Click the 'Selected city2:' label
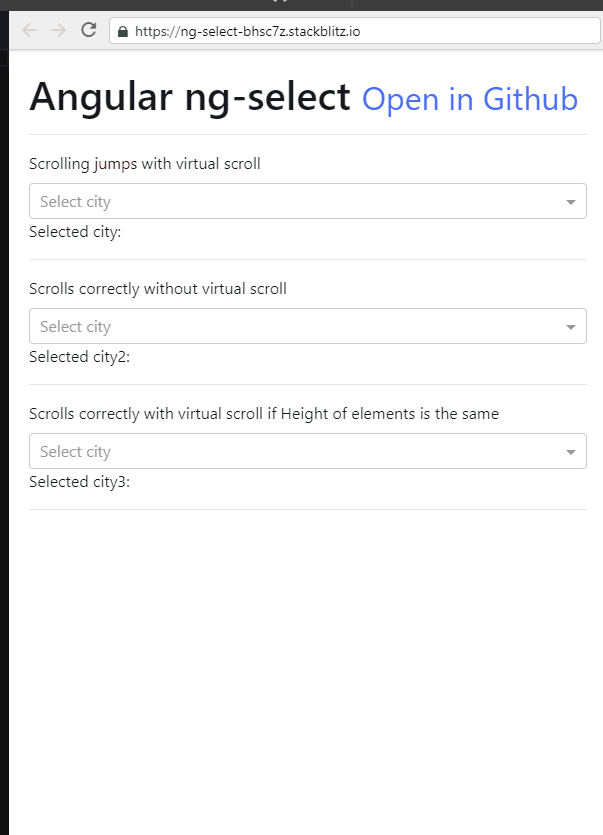This screenshot has height=835, width=603. pyautogui.click(x=79, y=356)
